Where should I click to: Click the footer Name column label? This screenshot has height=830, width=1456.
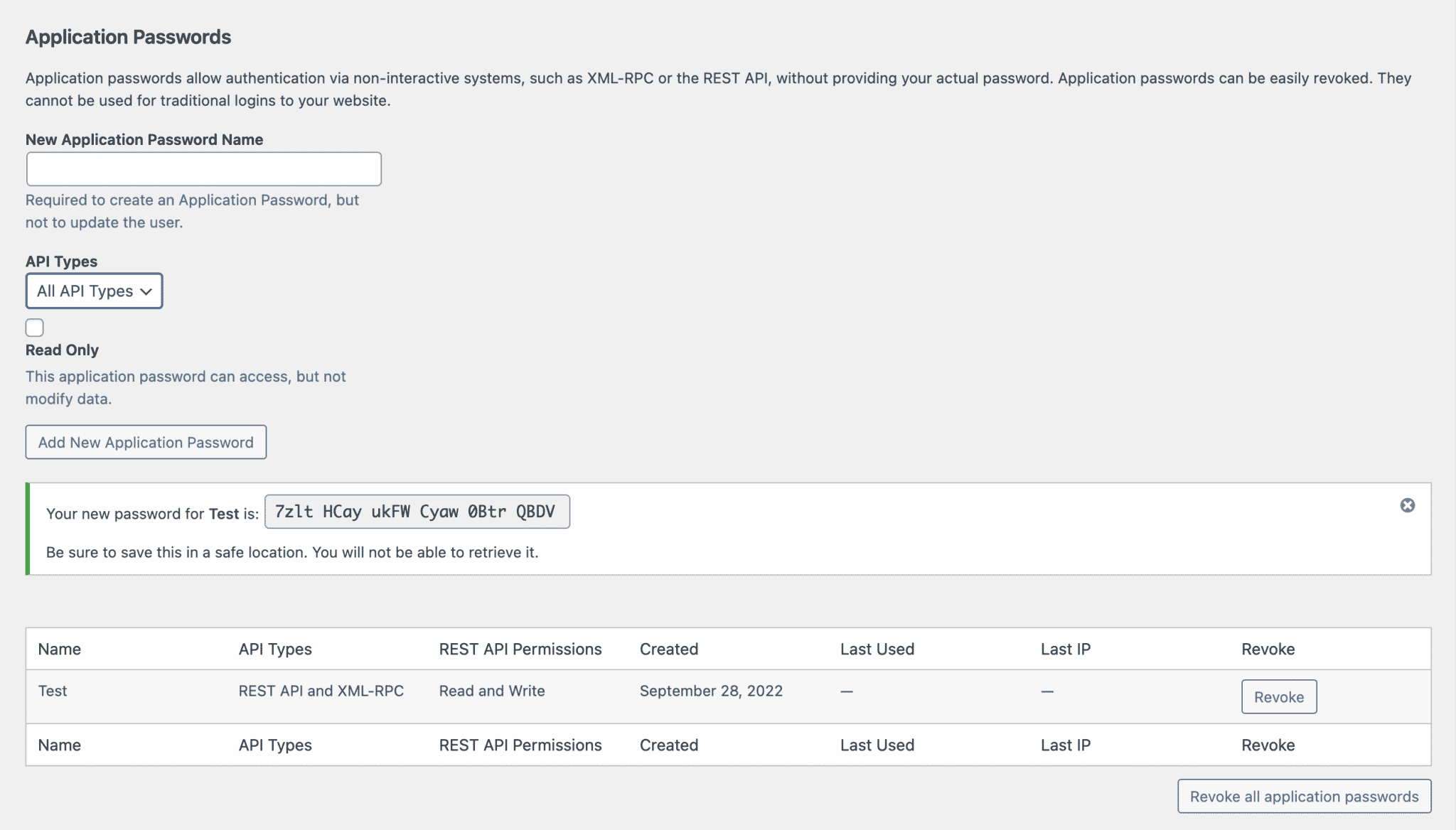click(60, 745)
